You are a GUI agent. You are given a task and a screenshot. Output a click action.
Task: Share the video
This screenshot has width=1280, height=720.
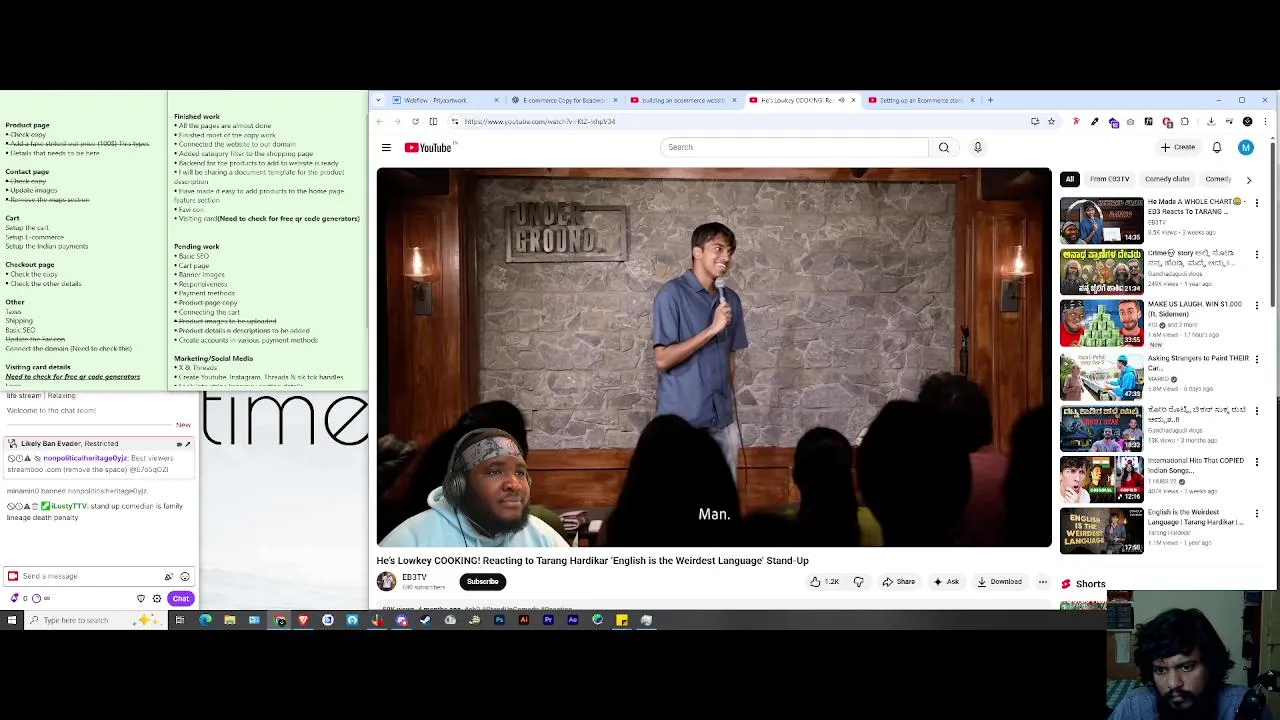(898, 582)
